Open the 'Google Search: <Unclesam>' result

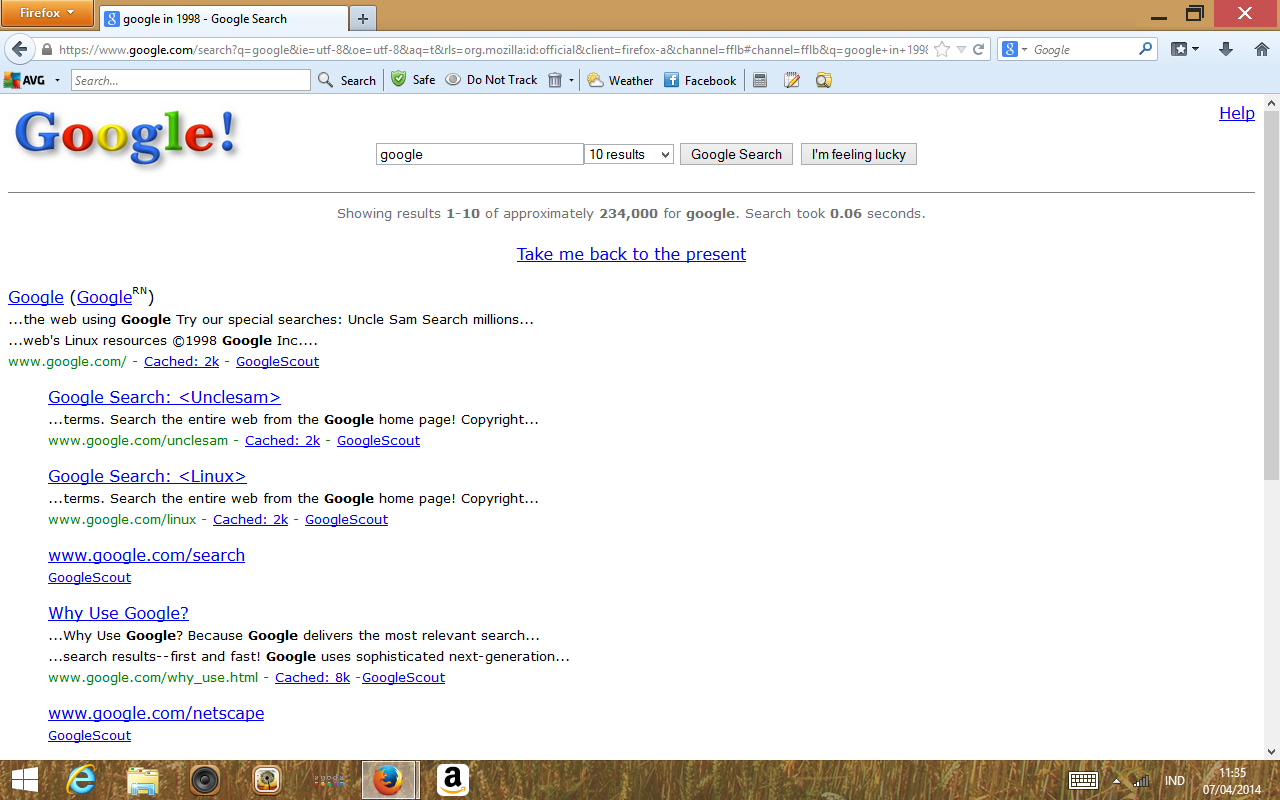pos(164,397)
